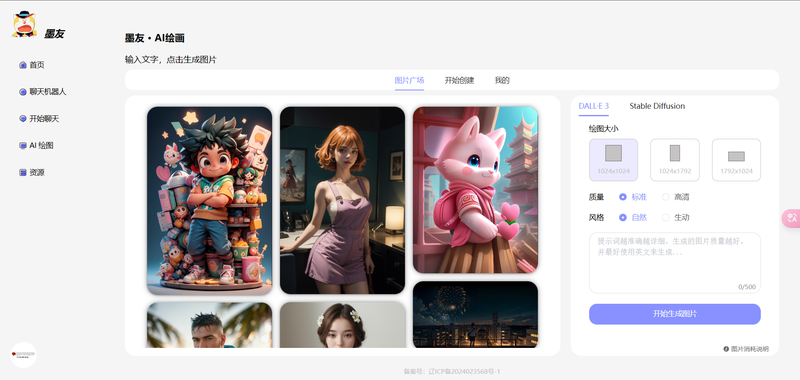Open the pink rabbit character image
The height and width of the screenshot is (380, 800).
click(476, 190)
